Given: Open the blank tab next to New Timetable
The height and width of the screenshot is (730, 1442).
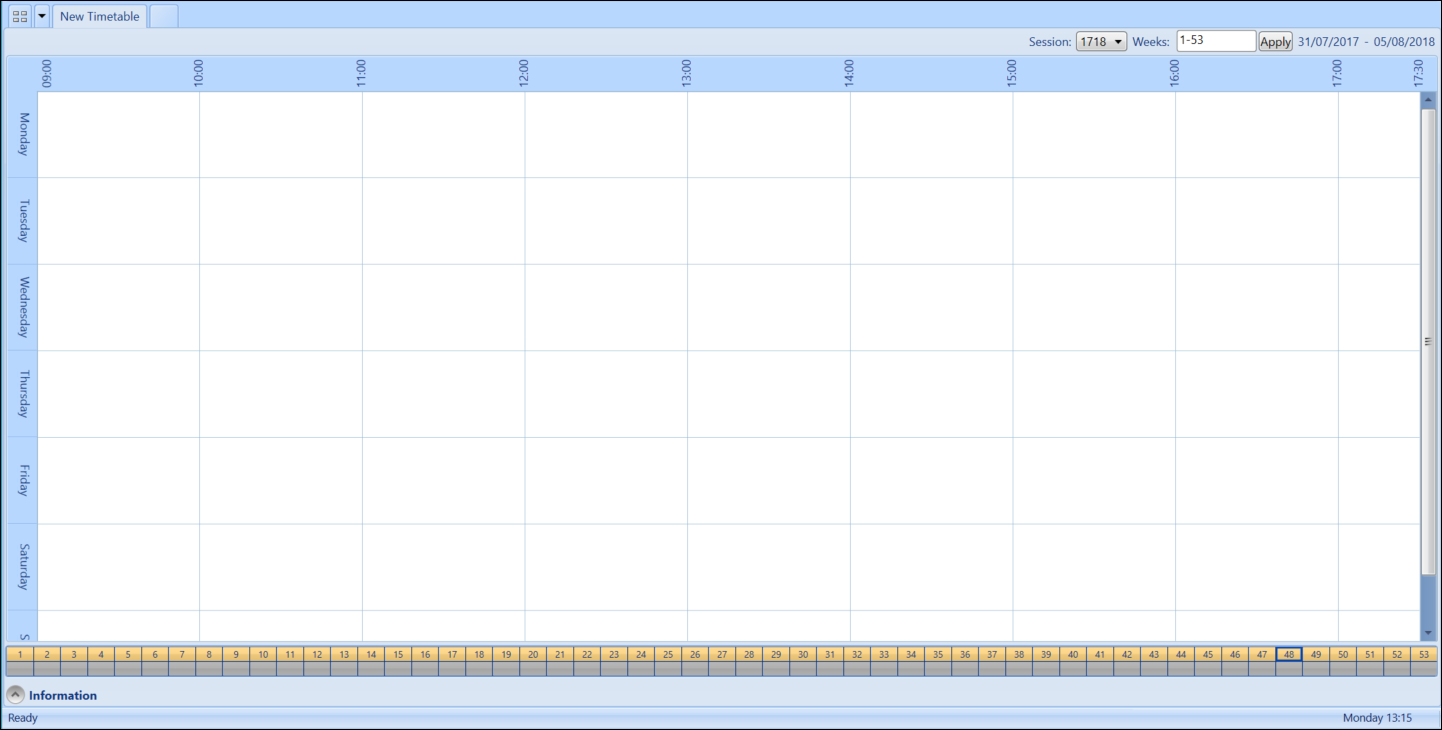Looking at the screenshot, I should pos(164,17).
